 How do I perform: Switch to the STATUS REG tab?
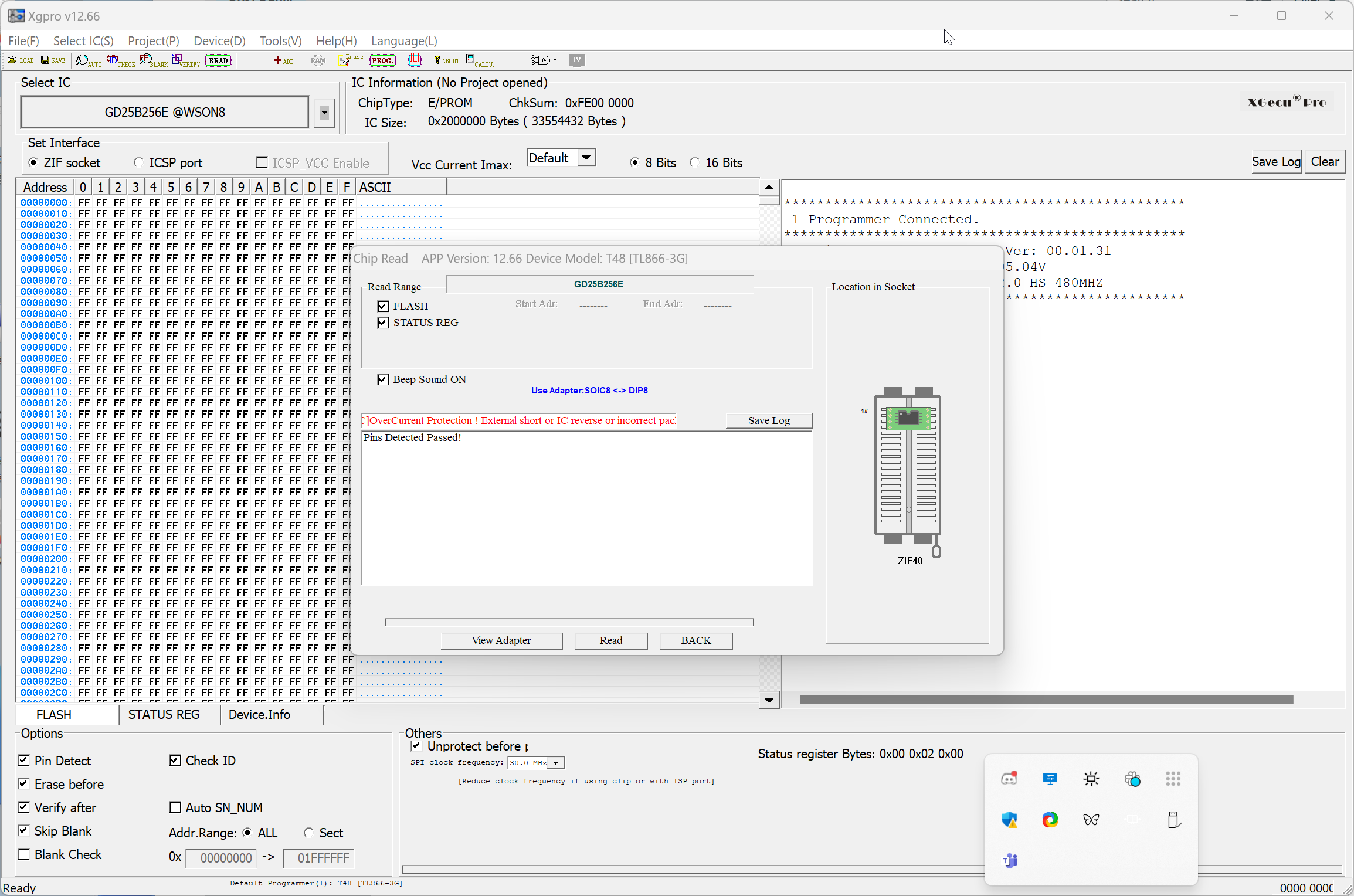[164, 714]
